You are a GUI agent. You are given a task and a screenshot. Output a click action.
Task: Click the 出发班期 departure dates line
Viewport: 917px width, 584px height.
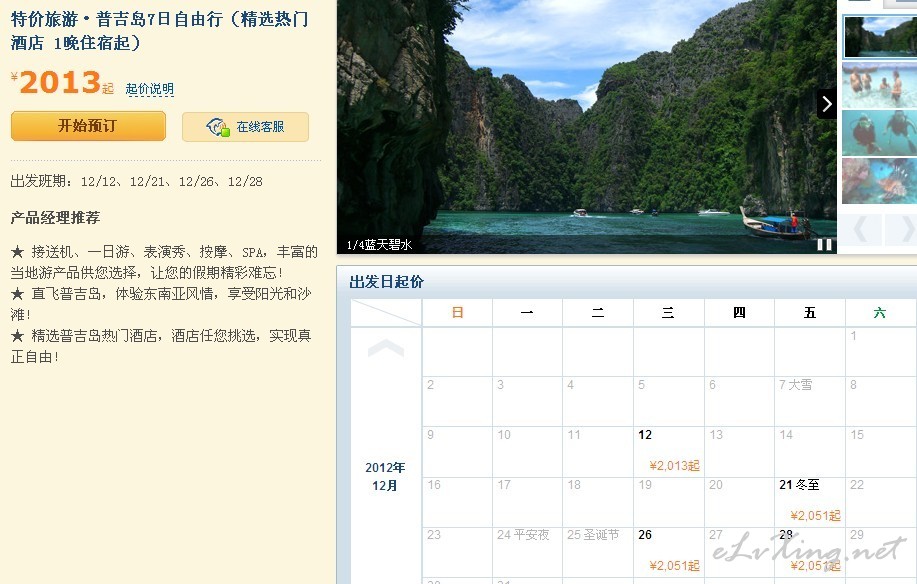(x=136, y=181)
